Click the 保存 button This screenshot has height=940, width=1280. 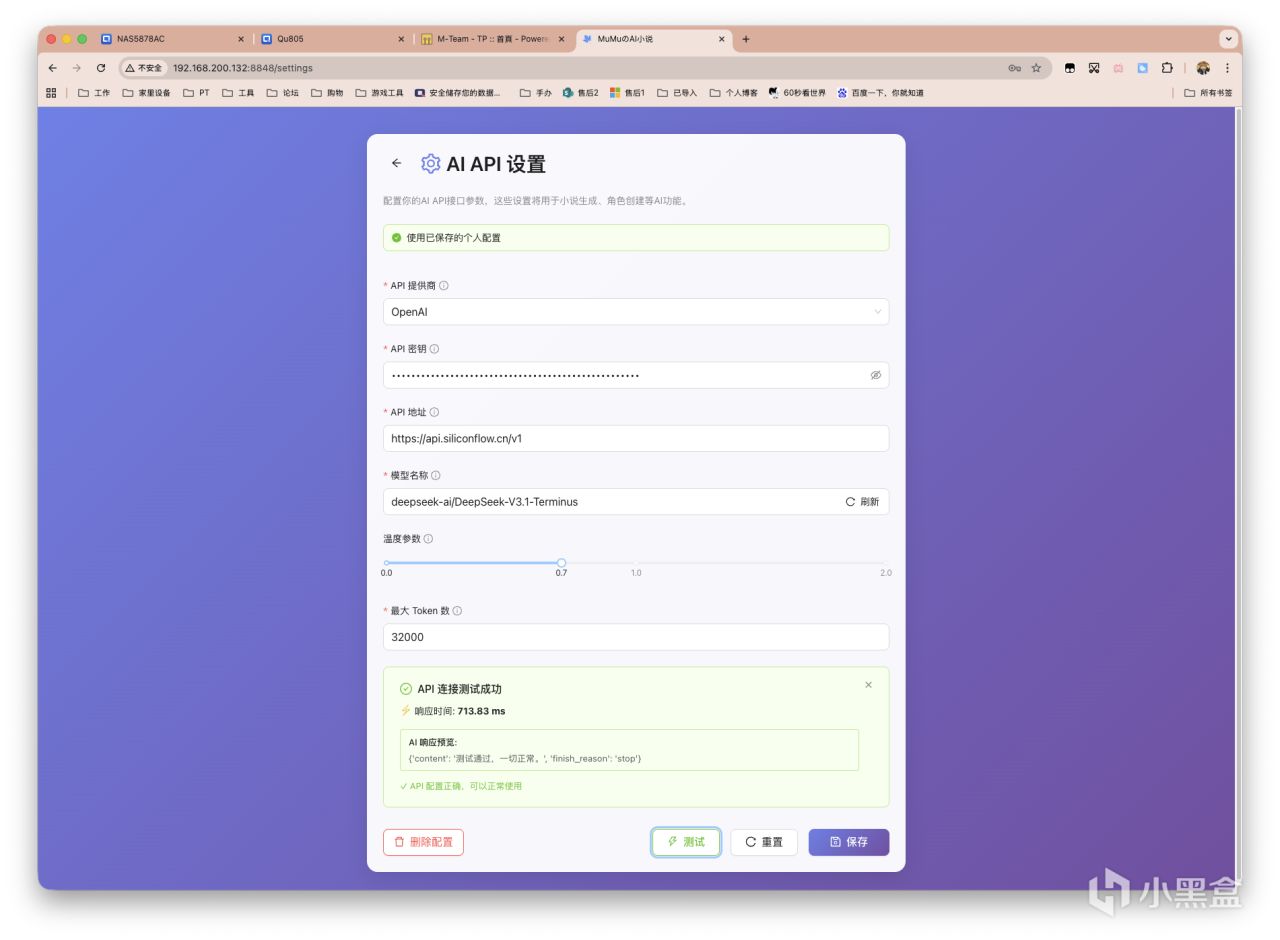849,842
